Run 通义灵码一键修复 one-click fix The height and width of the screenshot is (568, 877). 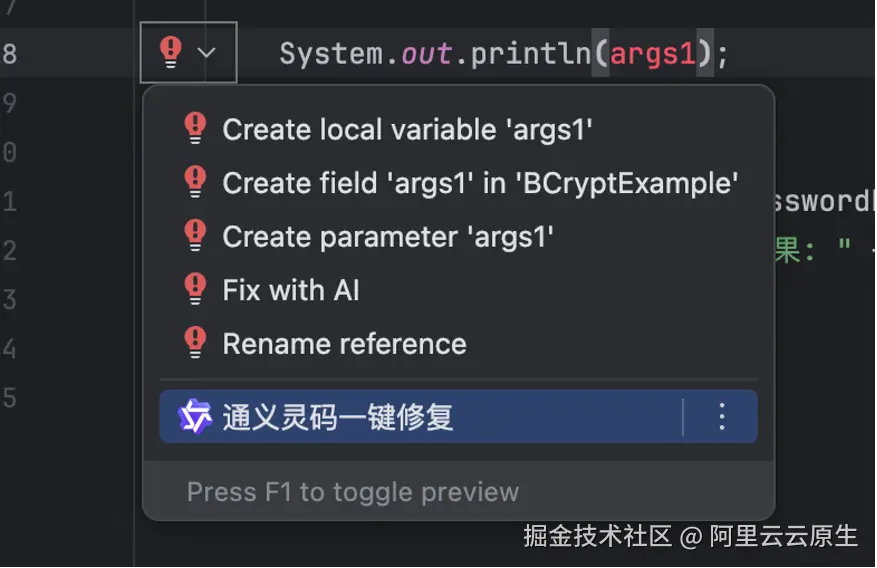click(x=338, y=416)
